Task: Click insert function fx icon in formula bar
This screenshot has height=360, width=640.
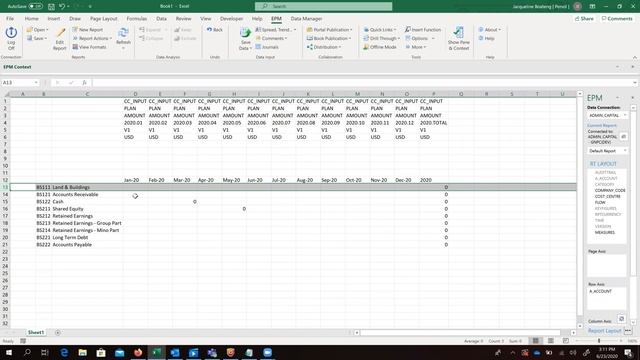Action: click(84, 82)
